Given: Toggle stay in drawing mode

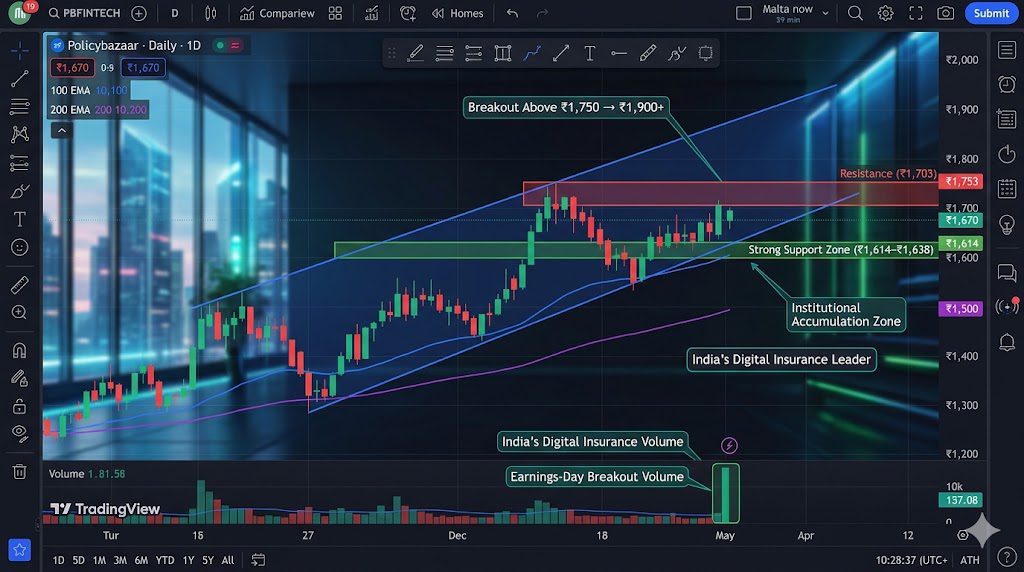Looking at the screenshot, I should tap(20, 378).
